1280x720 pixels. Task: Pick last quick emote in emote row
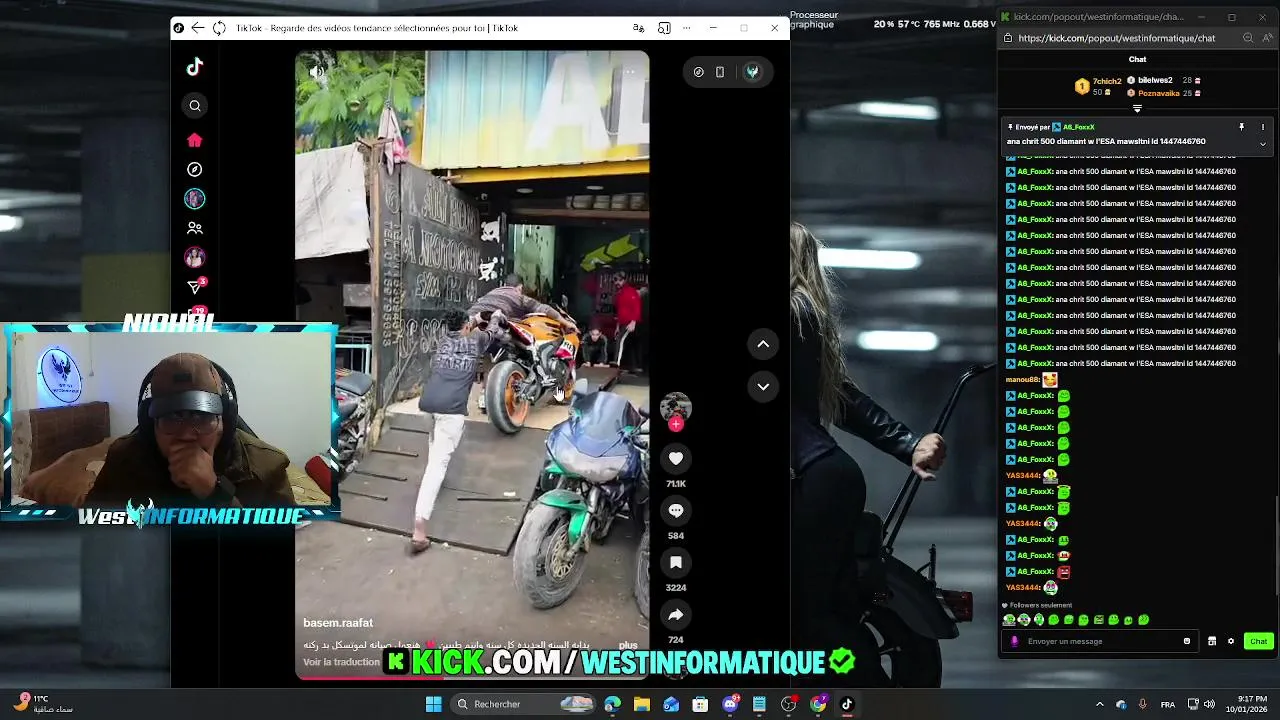(x=1144, y=620)
